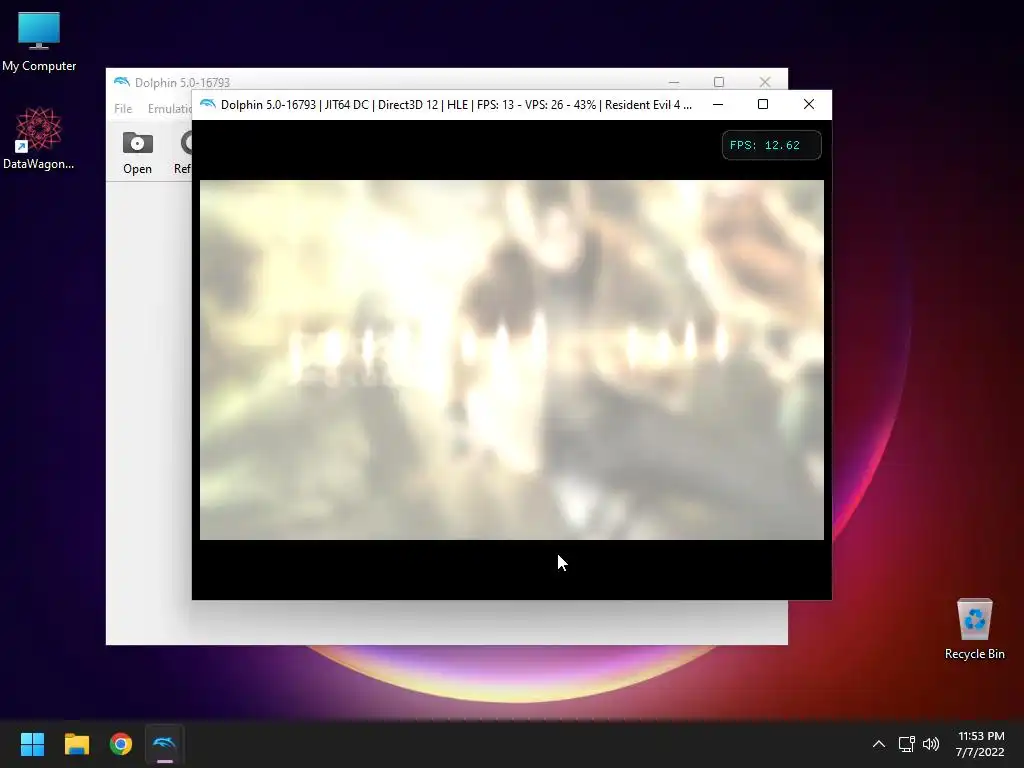Close the Resident Evil 4 game window
1024x768 pixels.
808,104
